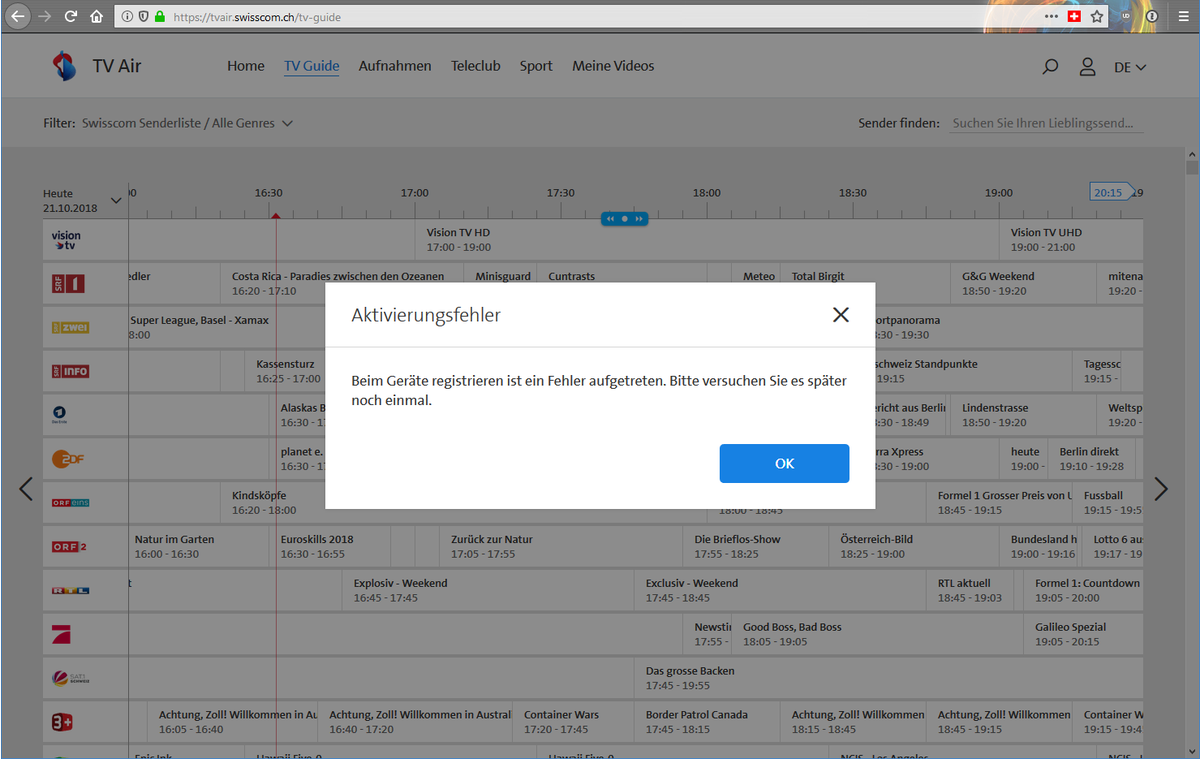Screen dimensions: 1200x759
Task: Open the site information icon in address bar
Action: point(126,16)
